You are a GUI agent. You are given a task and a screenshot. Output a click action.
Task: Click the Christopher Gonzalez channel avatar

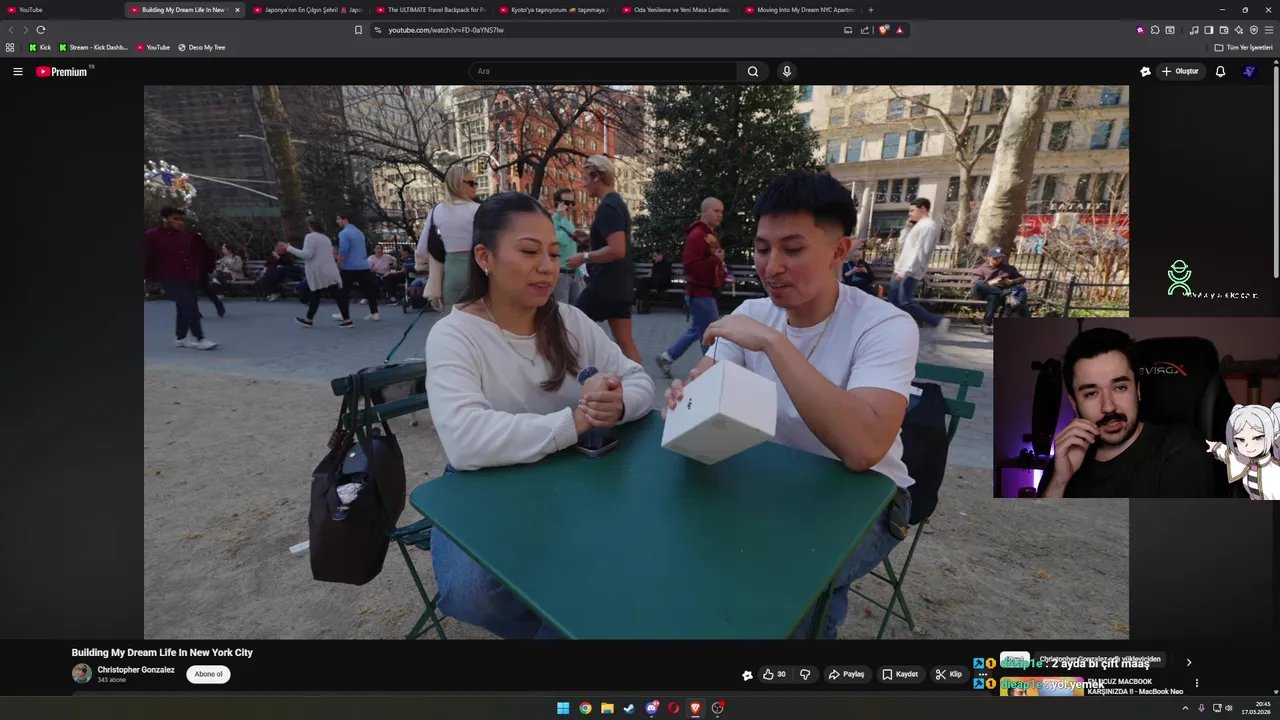82,674
